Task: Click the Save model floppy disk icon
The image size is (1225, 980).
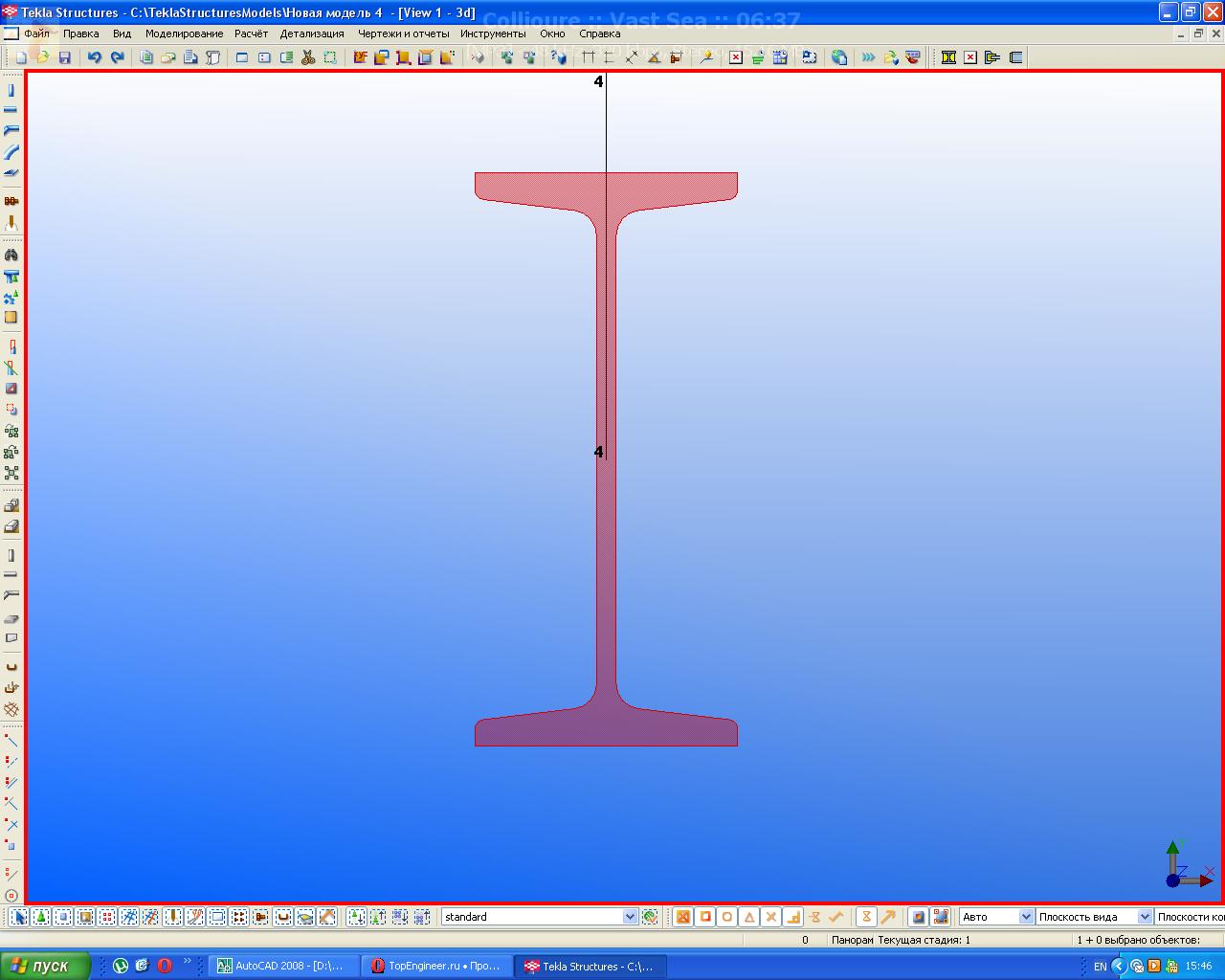Action: (x=65, y=57)
